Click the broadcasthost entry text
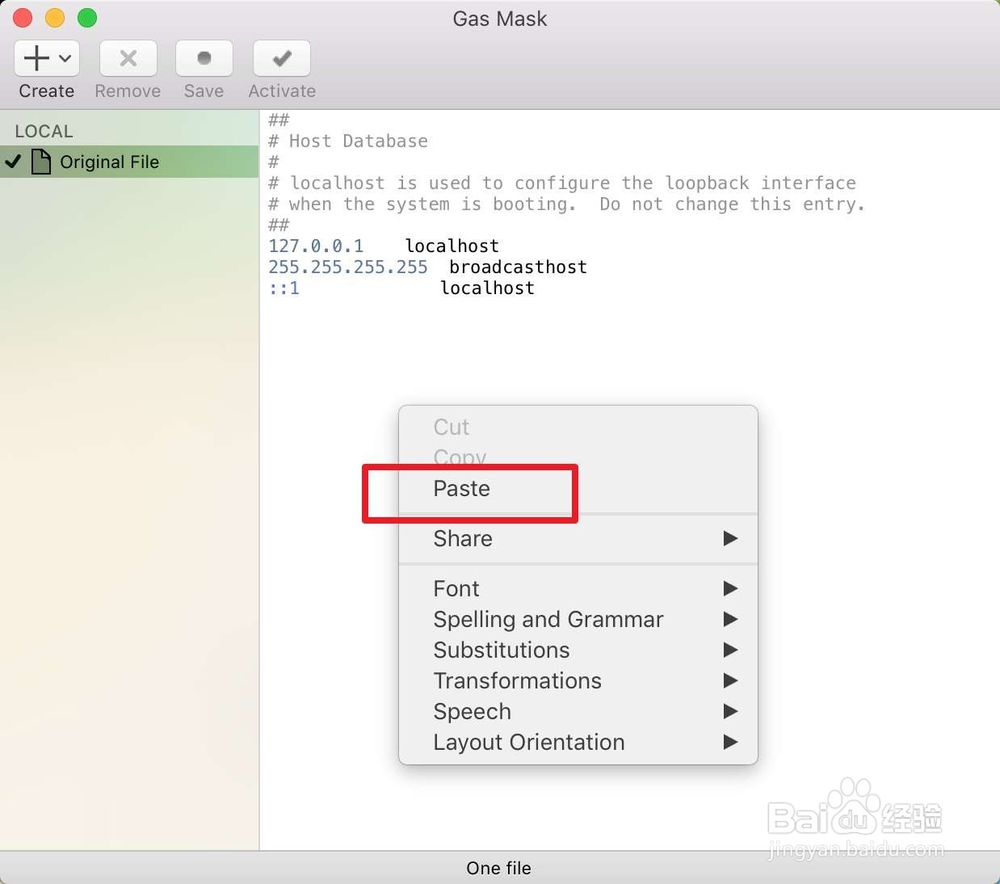The width and height of the screenshot is (1000, 884). point(518,267)
